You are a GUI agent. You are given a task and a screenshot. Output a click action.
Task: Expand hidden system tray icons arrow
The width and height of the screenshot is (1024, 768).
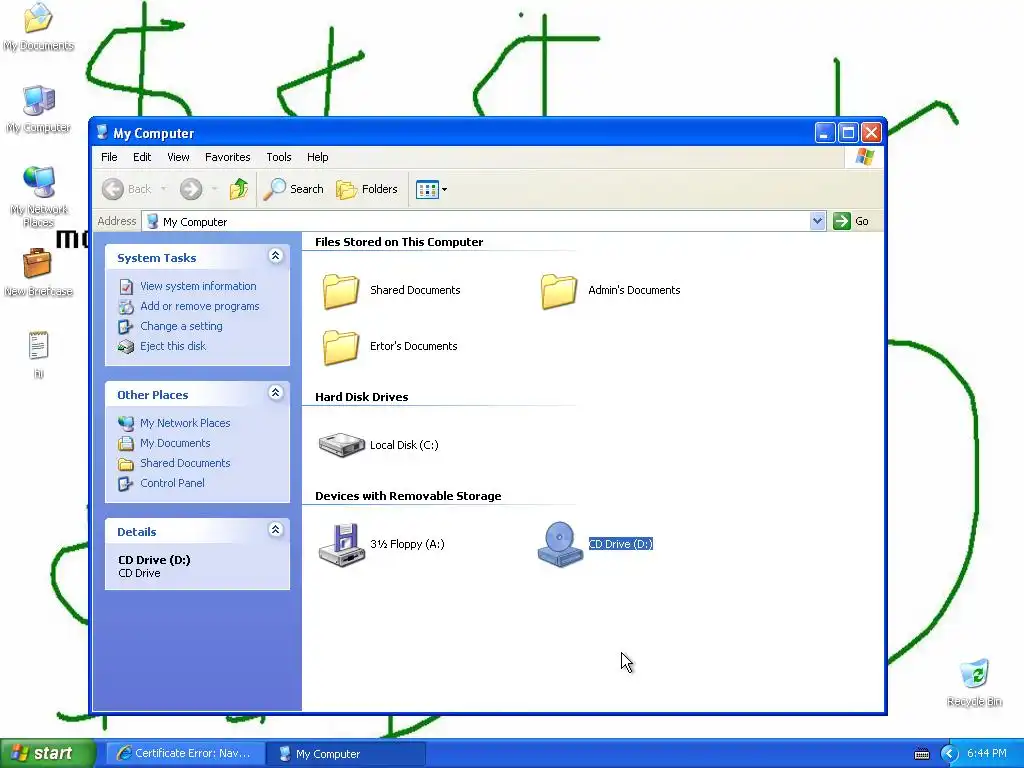click(949, 754)
